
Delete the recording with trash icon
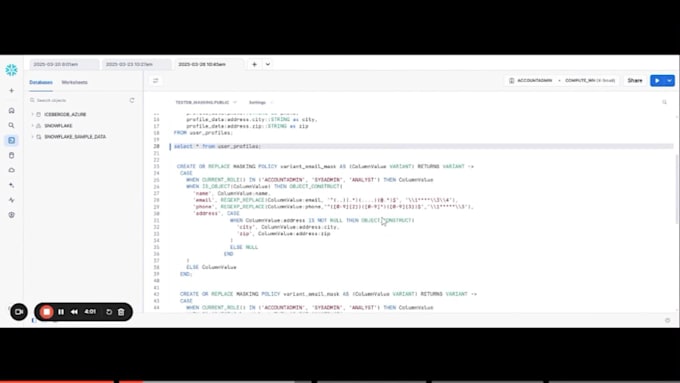click(x=121, y=312)
